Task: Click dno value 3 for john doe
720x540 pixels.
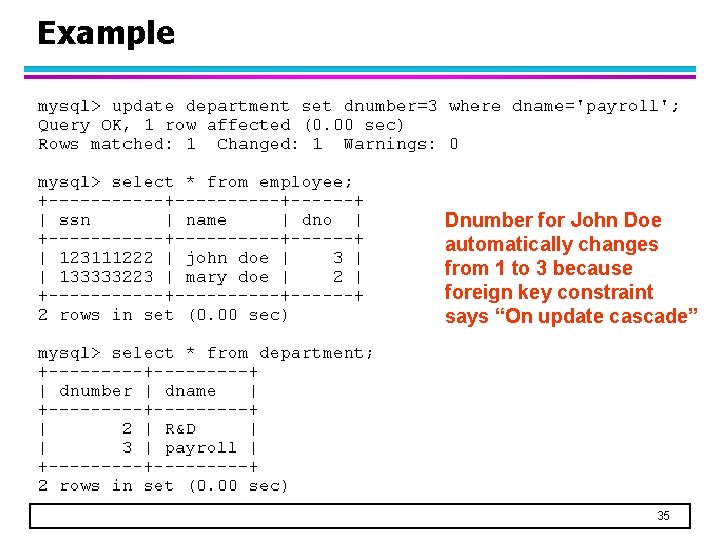Action: [x=338, y=258]
